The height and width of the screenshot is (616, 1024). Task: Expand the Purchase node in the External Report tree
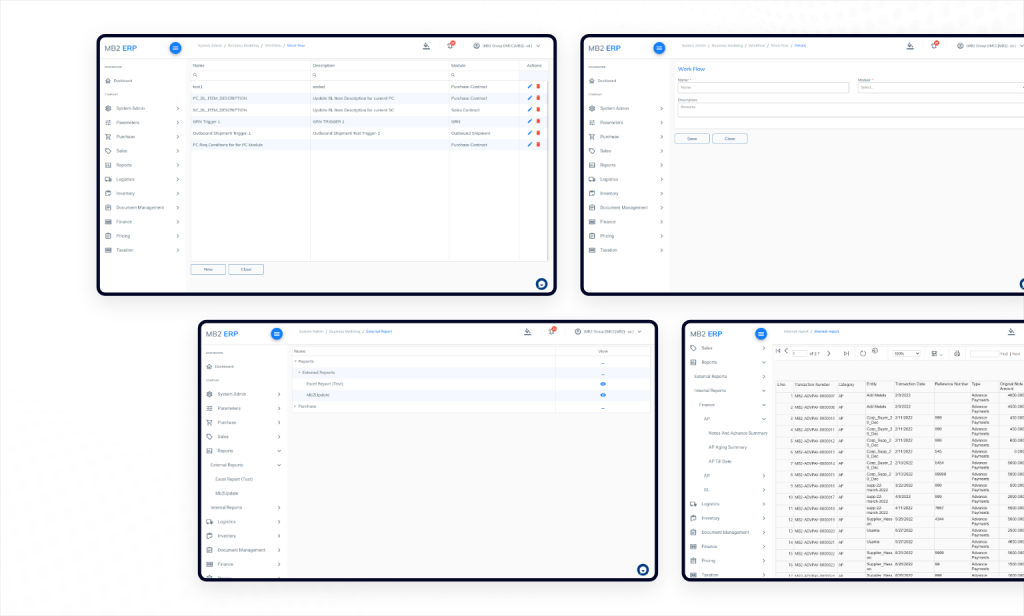295,406
